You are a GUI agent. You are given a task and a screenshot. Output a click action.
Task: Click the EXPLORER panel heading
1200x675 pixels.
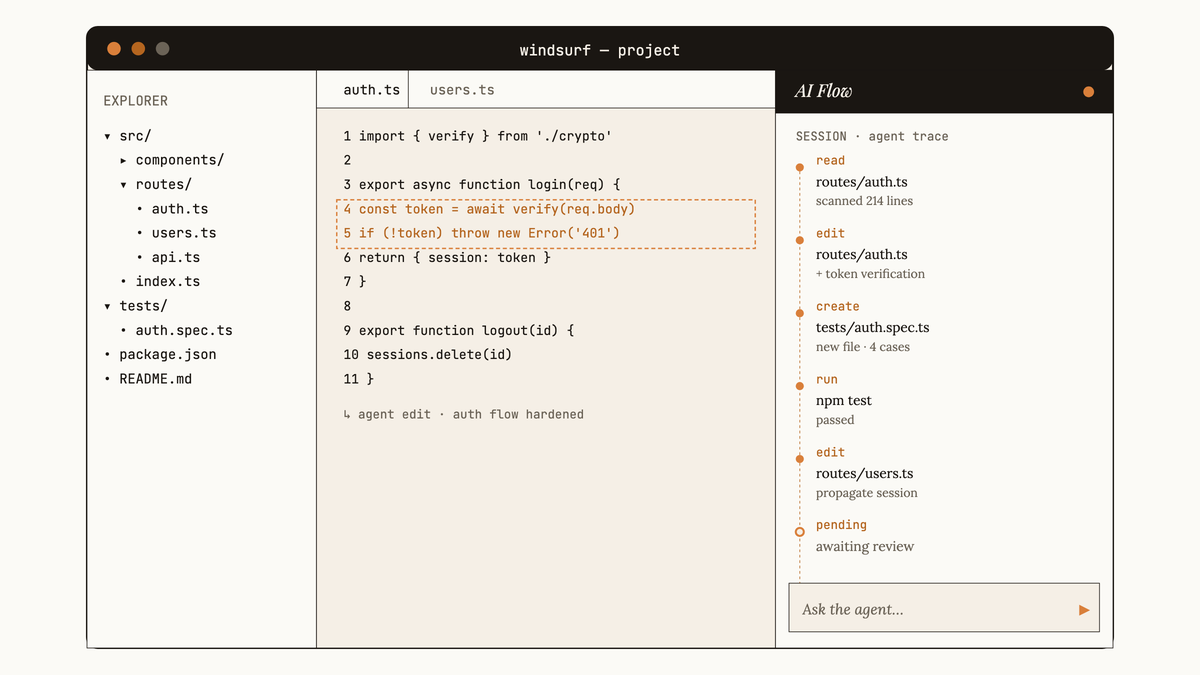[136, 101]
